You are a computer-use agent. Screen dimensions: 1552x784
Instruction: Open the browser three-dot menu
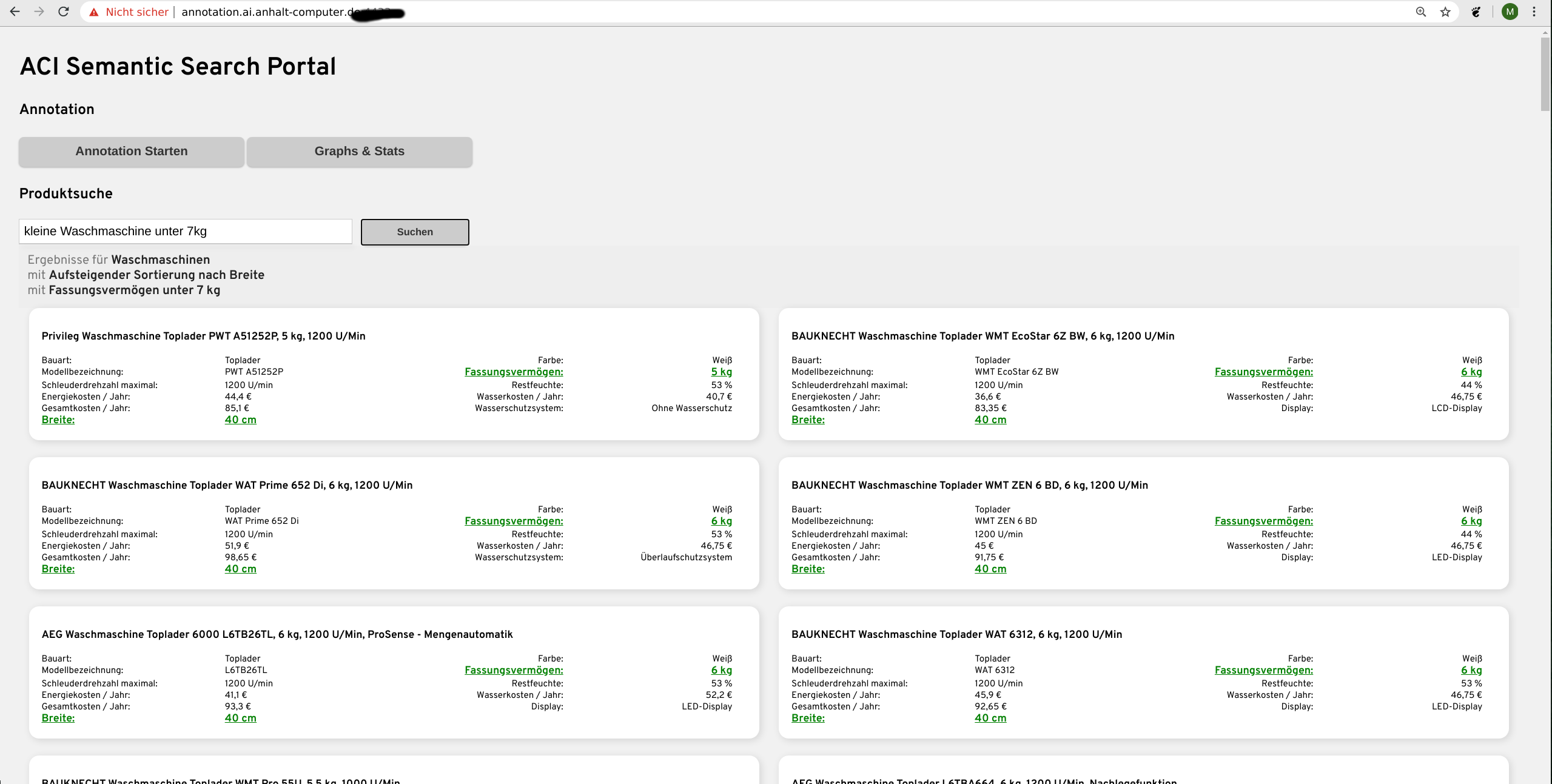pos(1534,12)
